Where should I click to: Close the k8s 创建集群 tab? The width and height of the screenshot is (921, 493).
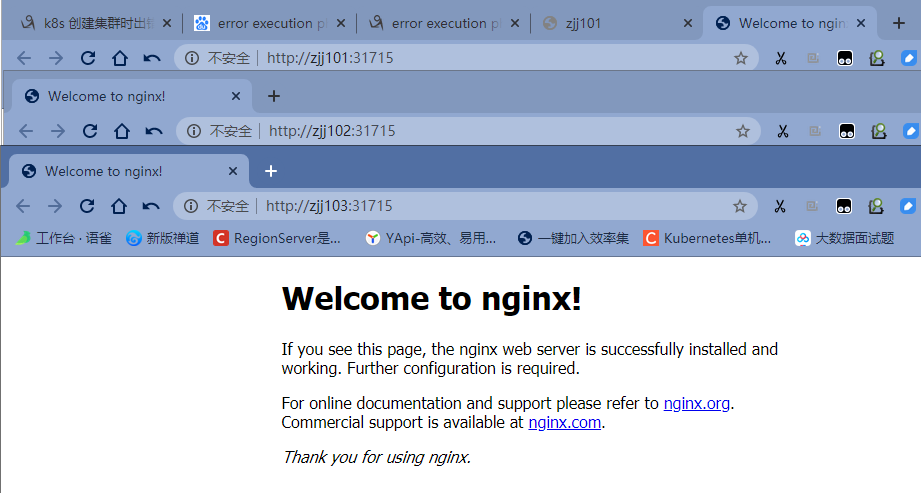(x=167, y=23)
